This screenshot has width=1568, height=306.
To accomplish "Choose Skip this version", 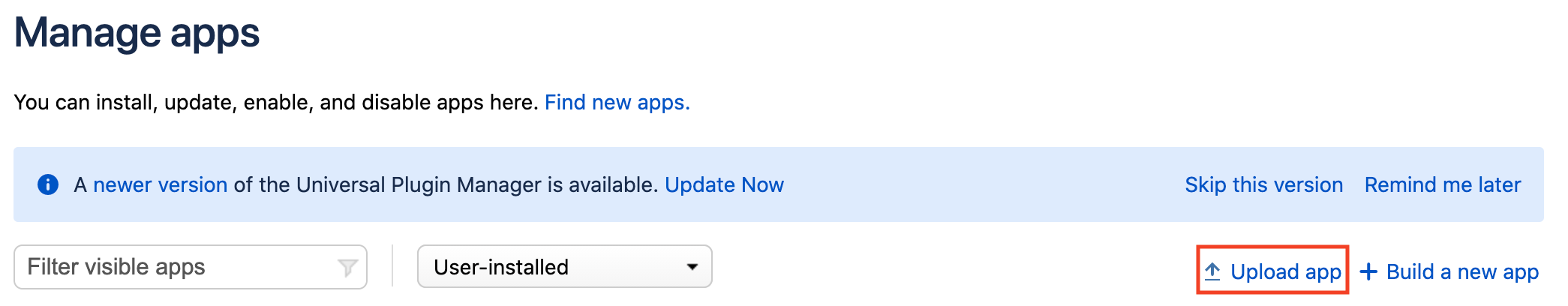I will [x=1263, y=184].
